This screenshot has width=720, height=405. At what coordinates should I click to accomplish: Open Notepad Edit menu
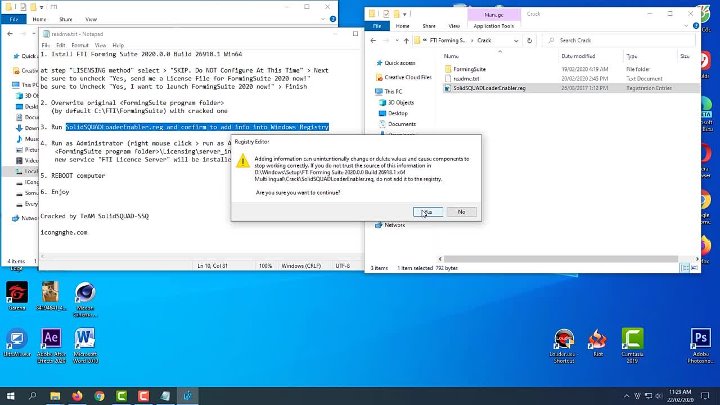pyautogui.click(x=61, y=45)
